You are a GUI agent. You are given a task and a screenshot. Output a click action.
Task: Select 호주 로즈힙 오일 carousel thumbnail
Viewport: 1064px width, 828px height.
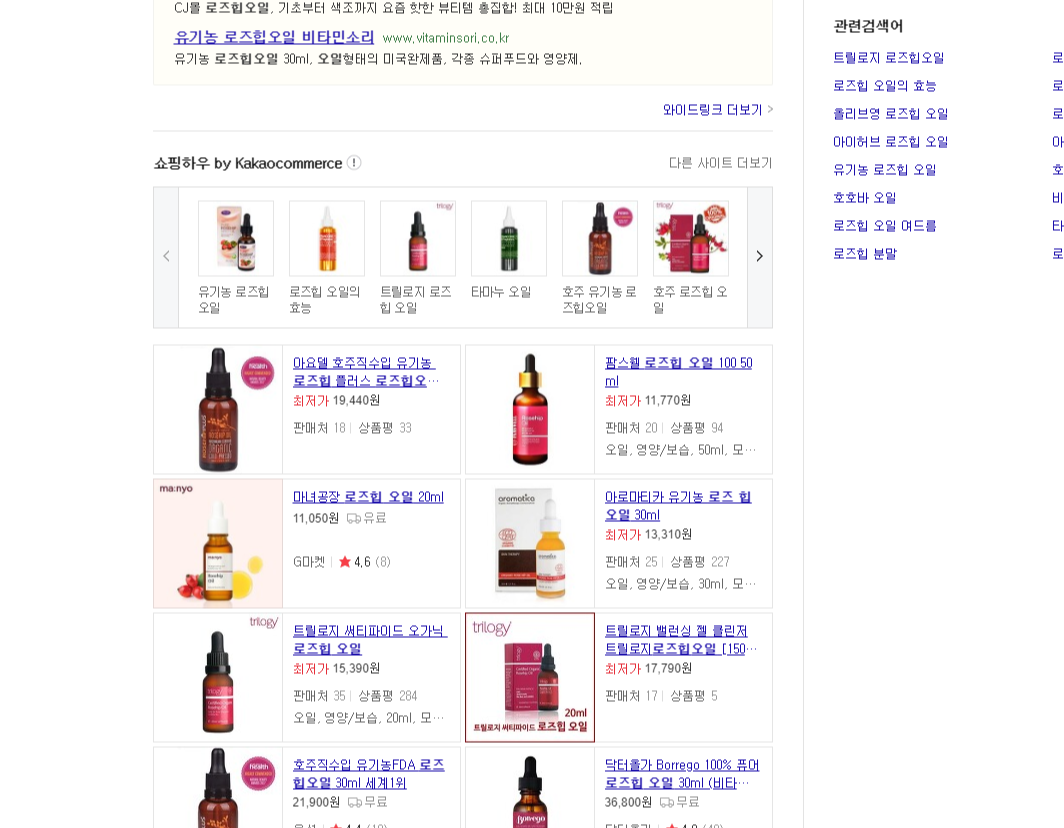pos(691,238)
